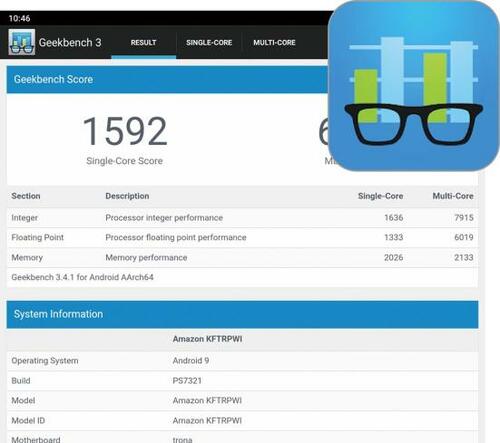500x443 pixels.
Task: Click the Multi-Core column header
Action: point(453,196)
